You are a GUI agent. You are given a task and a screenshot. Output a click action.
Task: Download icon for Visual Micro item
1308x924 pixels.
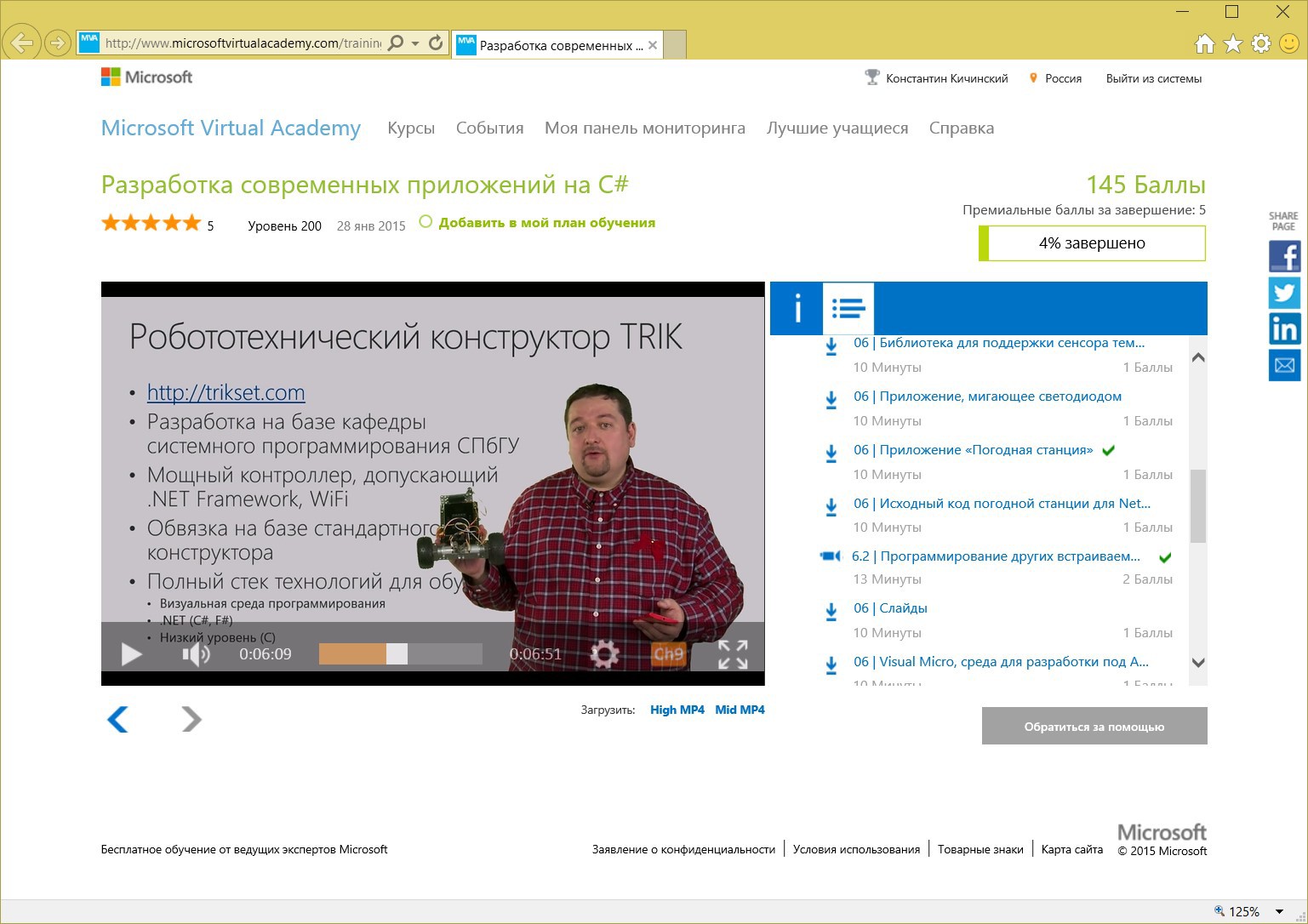[831, 665]
